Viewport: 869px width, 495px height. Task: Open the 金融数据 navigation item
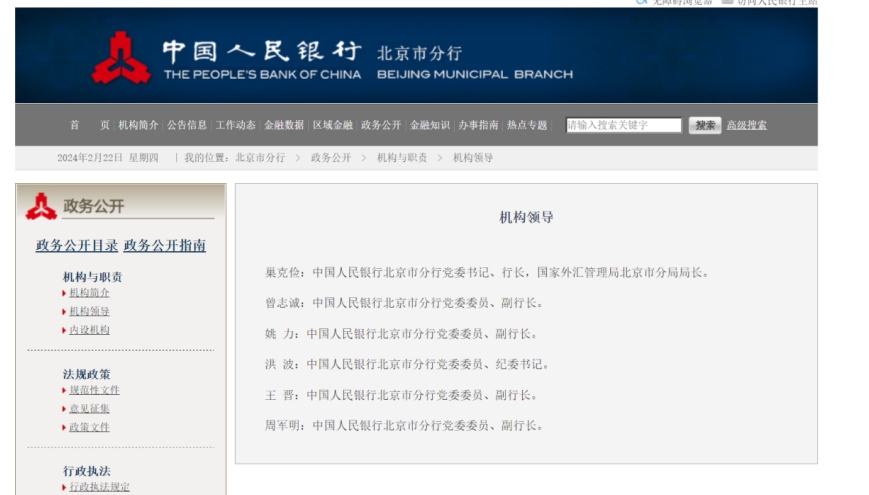click(x=284, y=125)
